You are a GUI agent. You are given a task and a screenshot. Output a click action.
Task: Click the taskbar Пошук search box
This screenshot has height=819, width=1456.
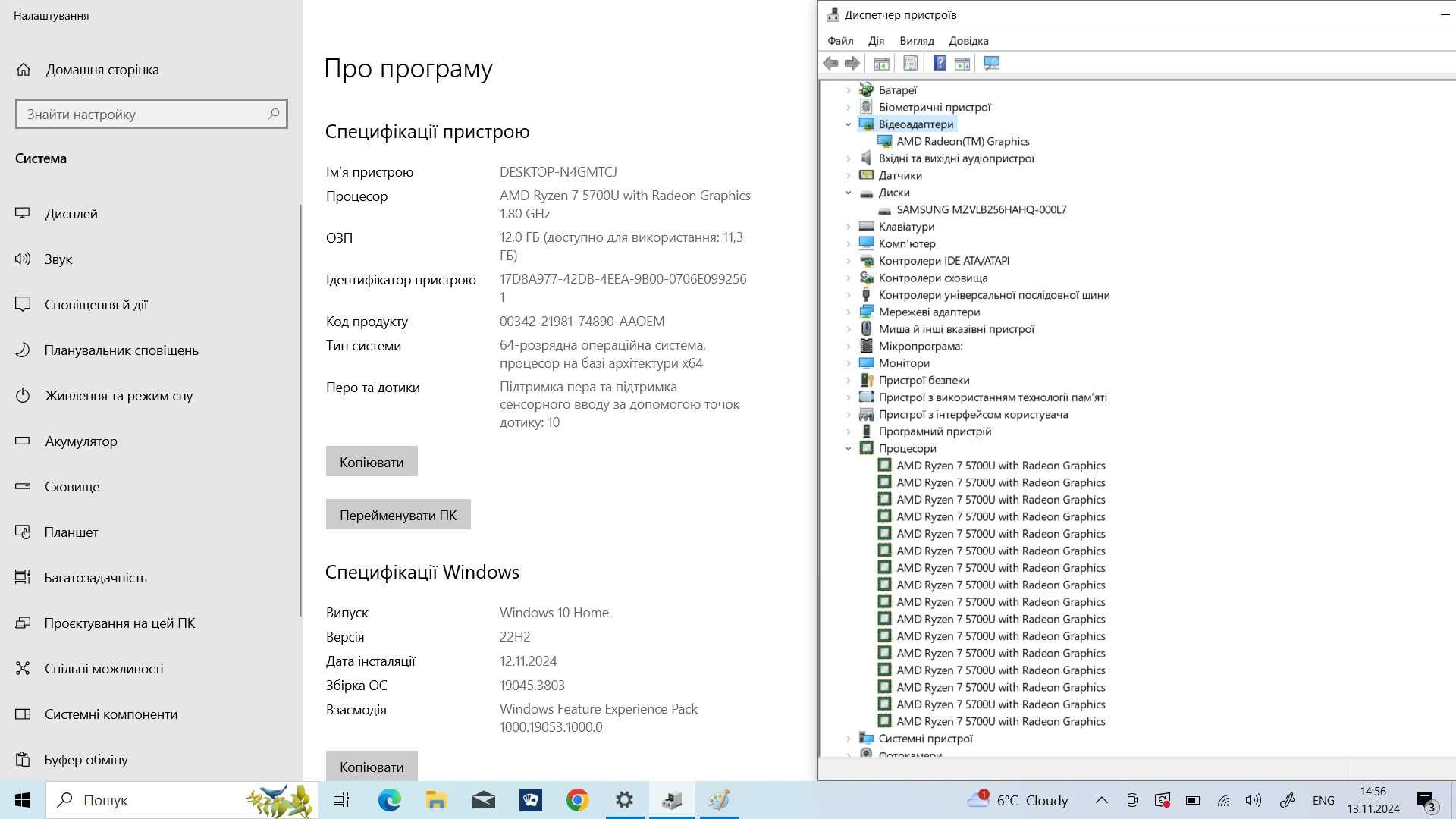(182, 800)
